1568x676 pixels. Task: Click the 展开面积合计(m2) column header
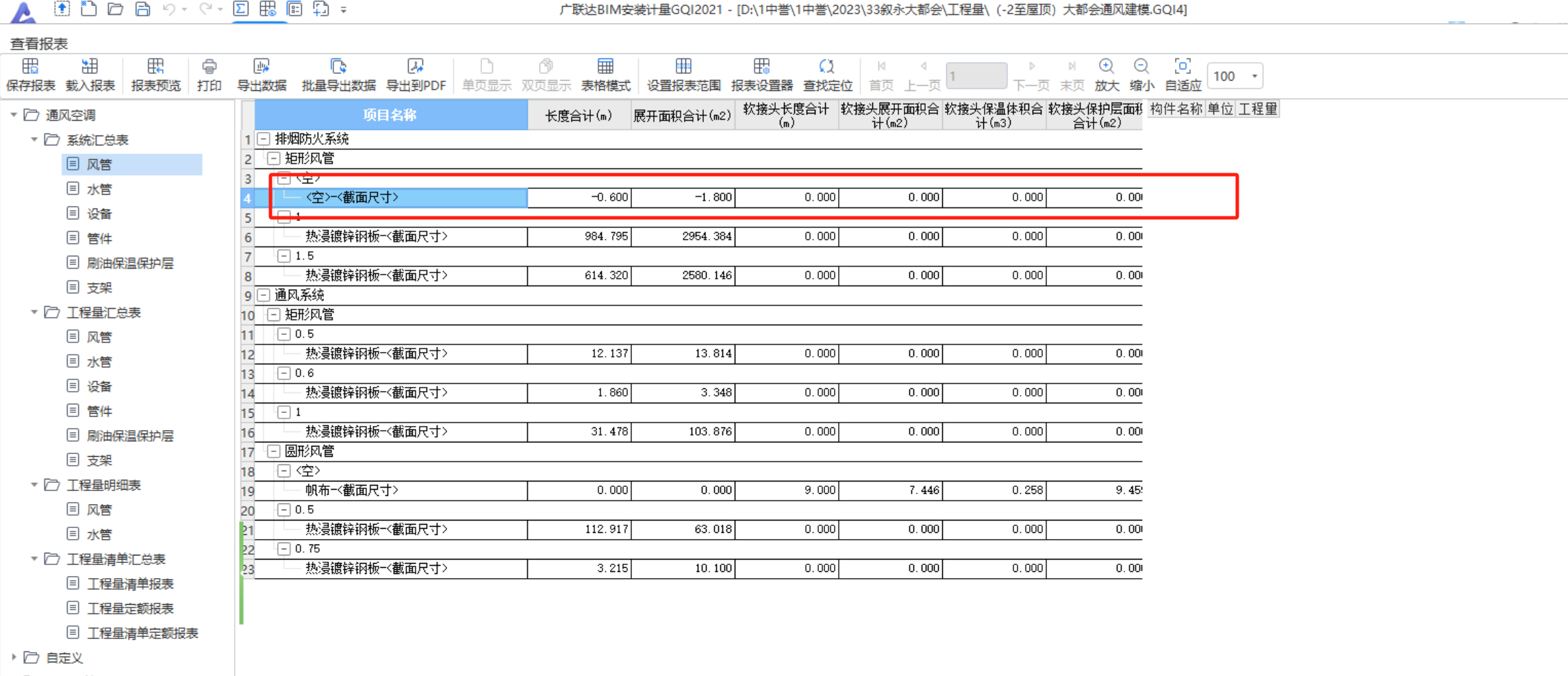coord(683,115)
